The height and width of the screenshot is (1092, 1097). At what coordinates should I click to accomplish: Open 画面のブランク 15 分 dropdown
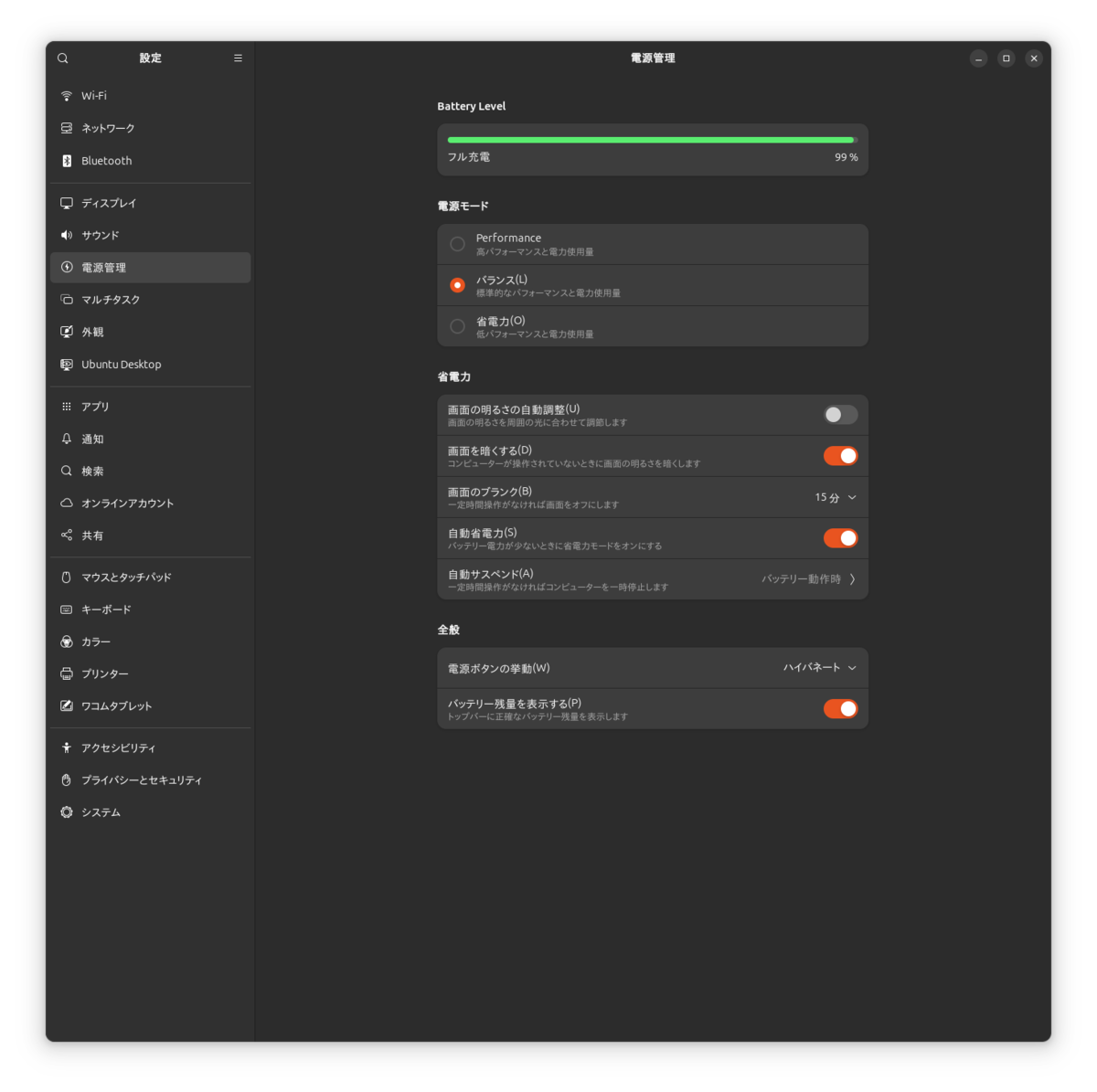(836, 498)
